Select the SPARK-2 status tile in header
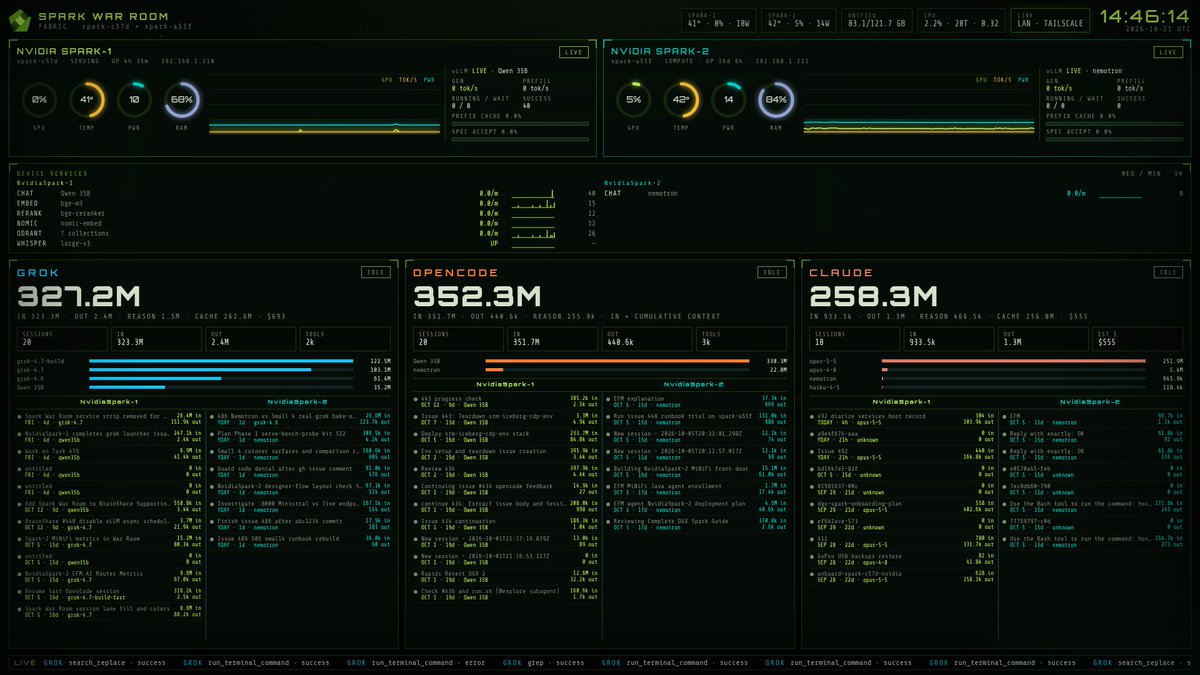The height and width of the screenshot is (675, 1200). [798, 18]
